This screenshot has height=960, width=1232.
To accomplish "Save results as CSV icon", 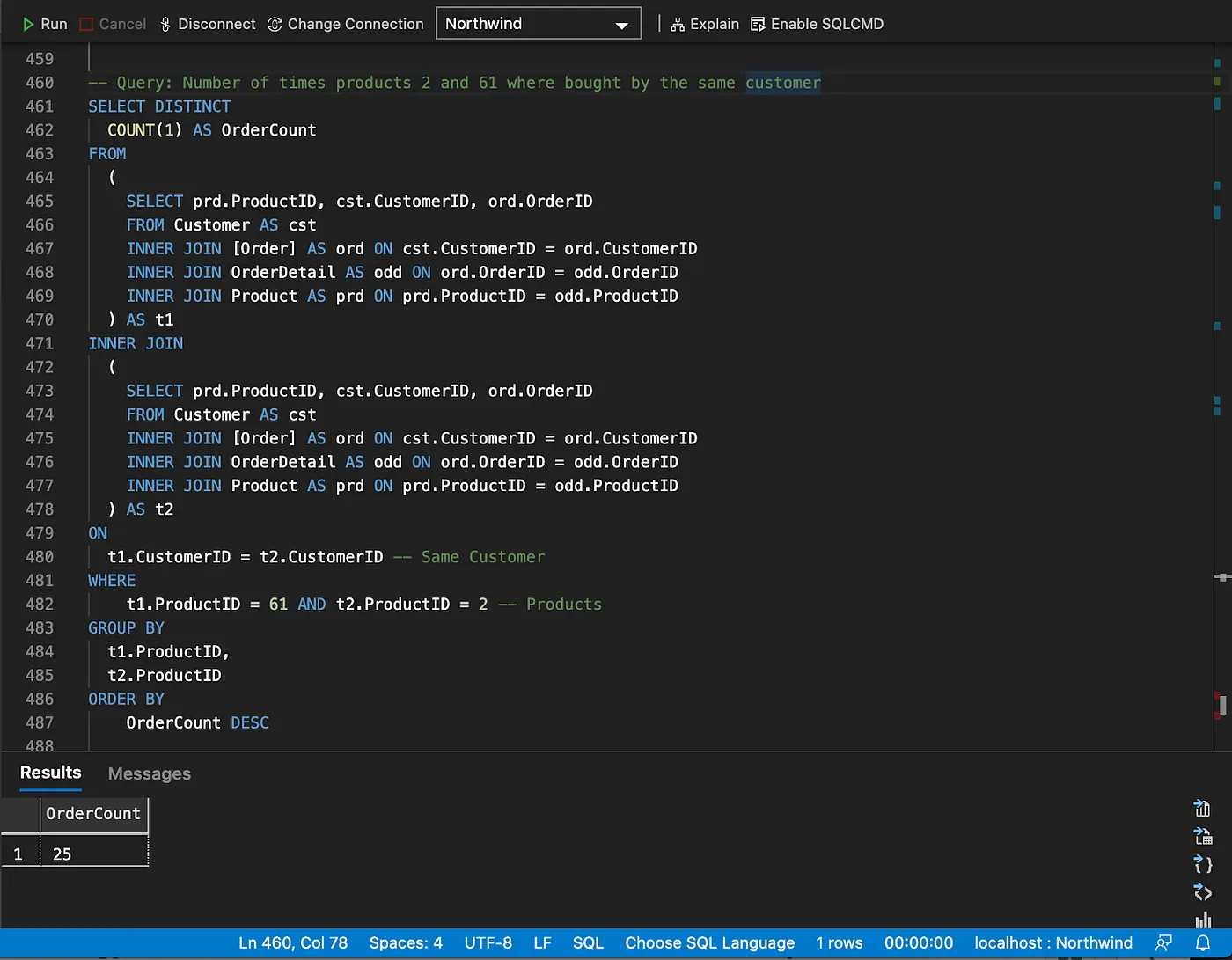I will tap(1202, 808).
